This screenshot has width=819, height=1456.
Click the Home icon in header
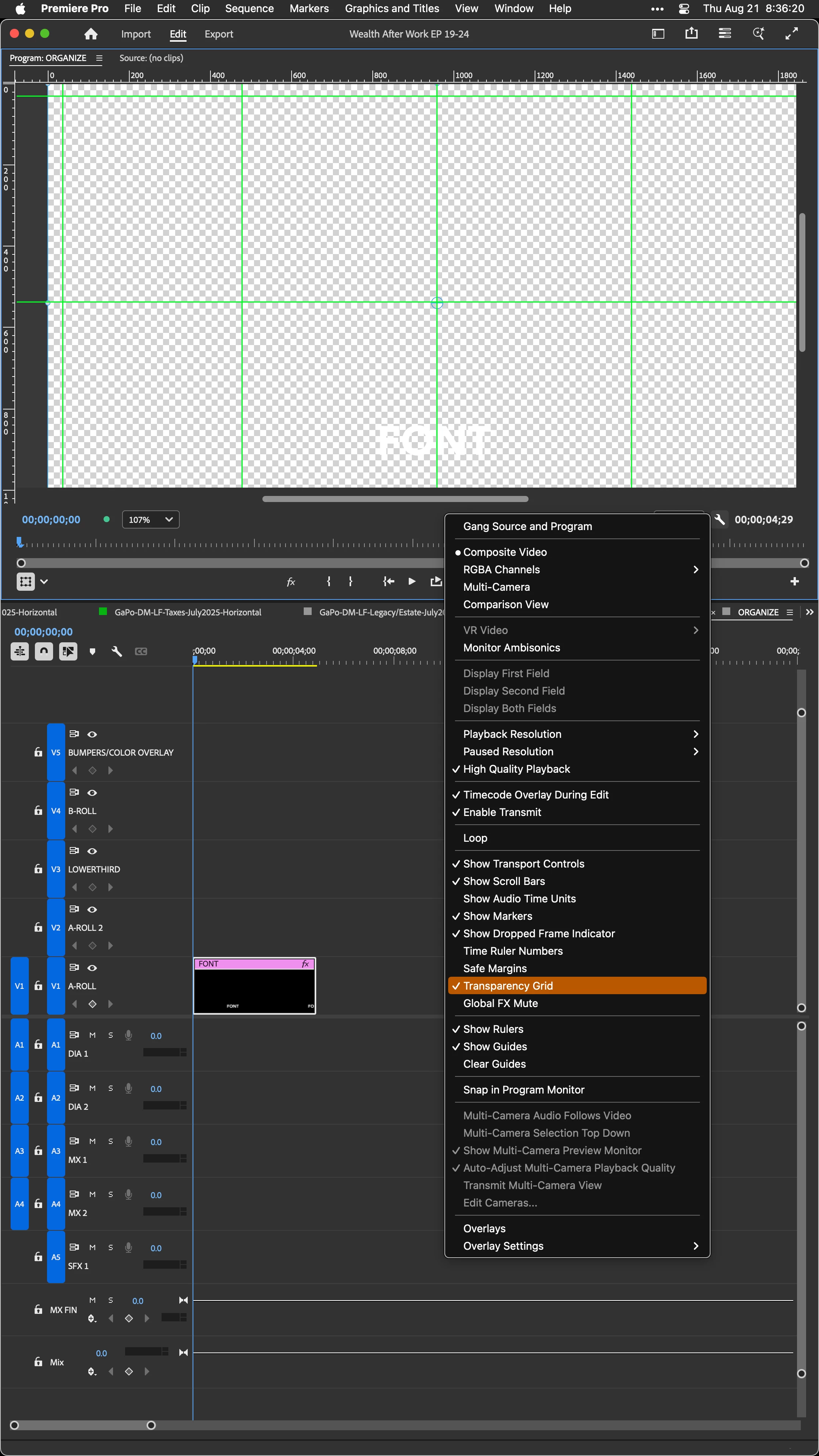click(91, 34)
